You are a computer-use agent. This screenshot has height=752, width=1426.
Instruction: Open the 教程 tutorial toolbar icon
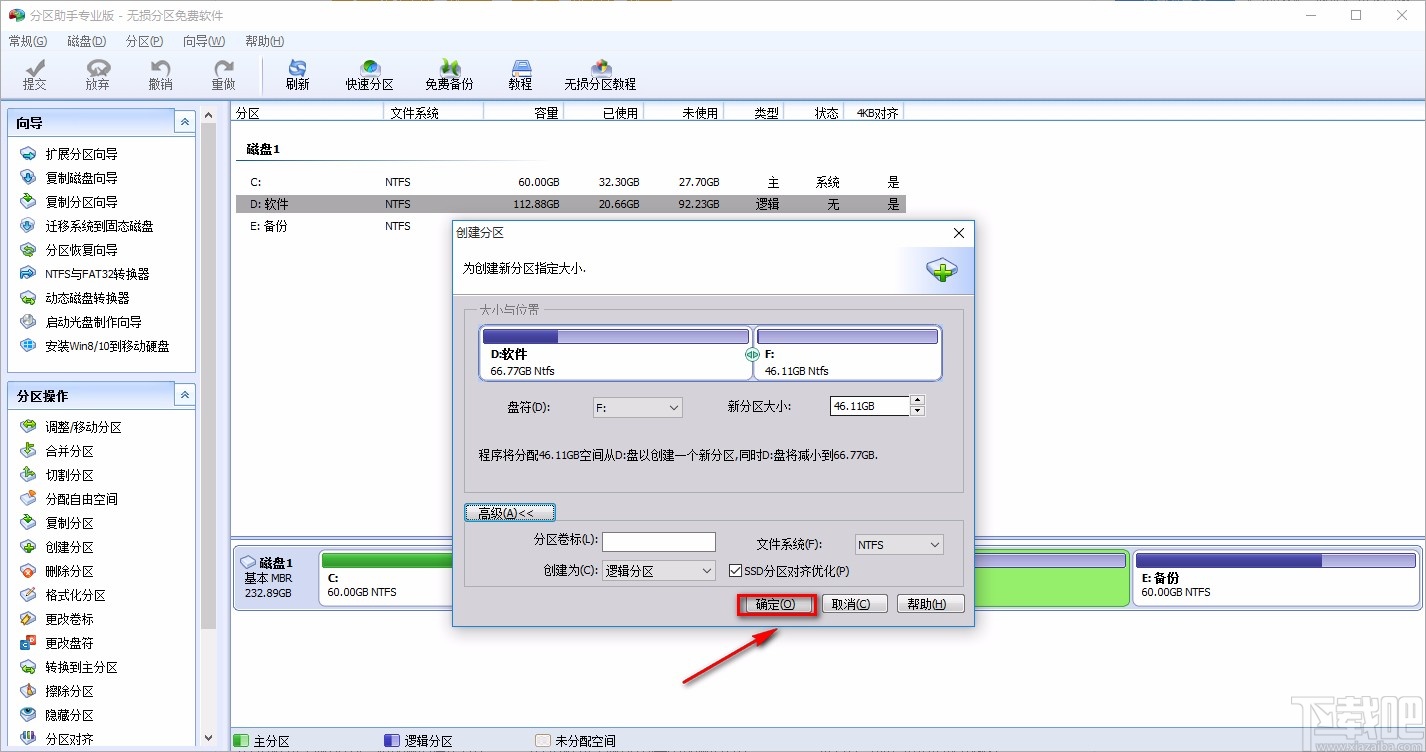(520, 74)
